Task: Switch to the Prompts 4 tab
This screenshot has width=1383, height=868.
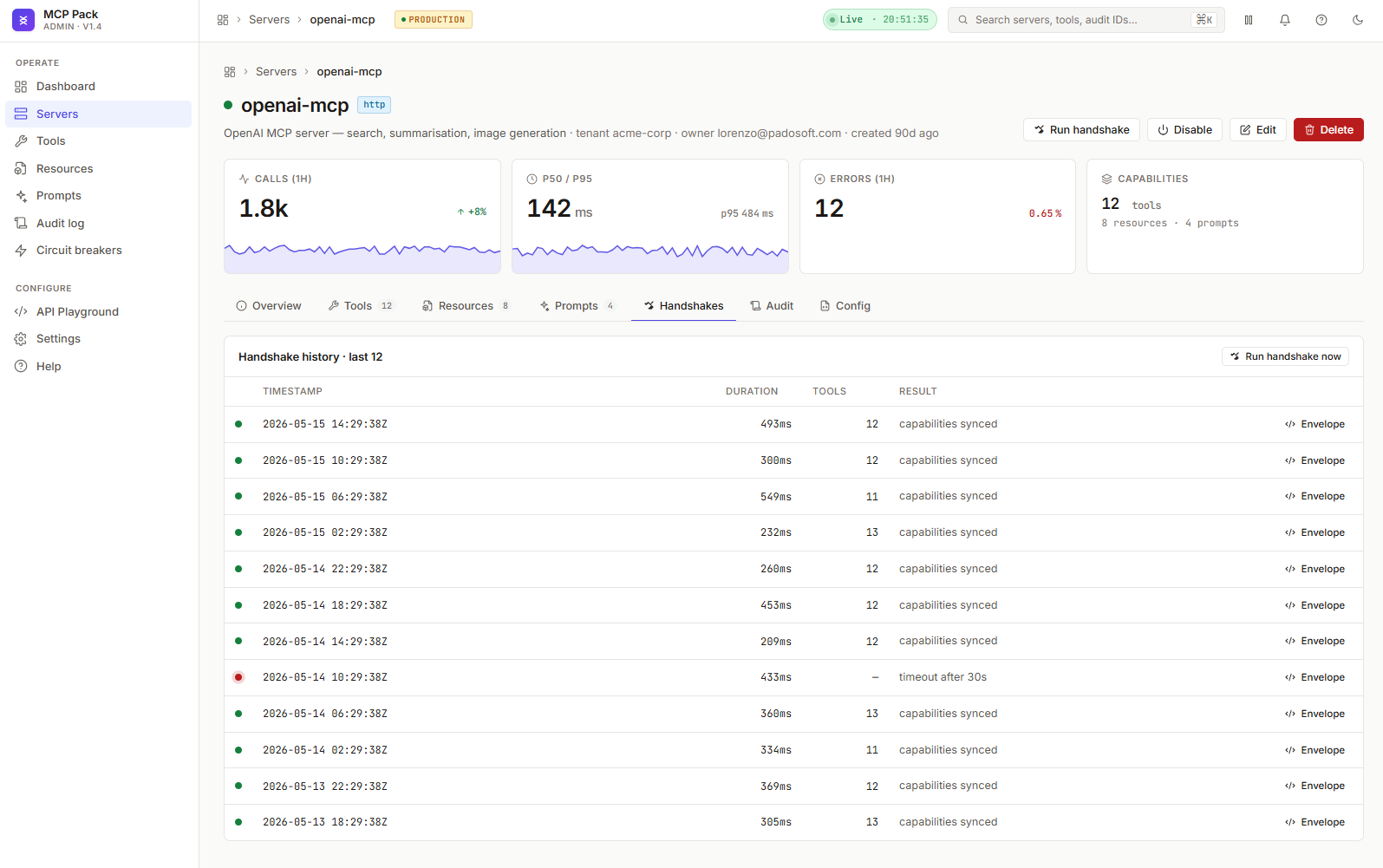Action: click(577, 306)
